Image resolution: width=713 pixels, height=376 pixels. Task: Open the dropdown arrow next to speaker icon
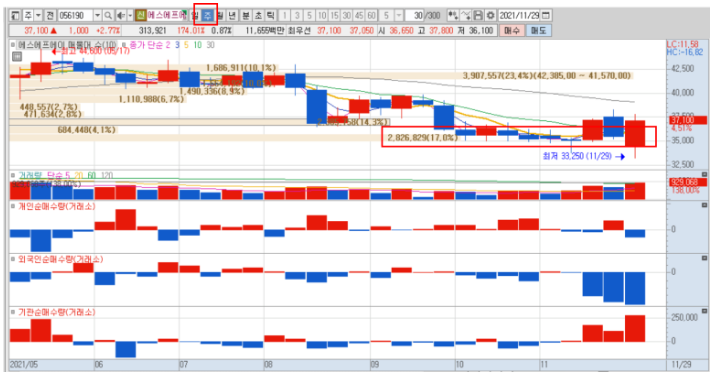(x=130, y=15)
